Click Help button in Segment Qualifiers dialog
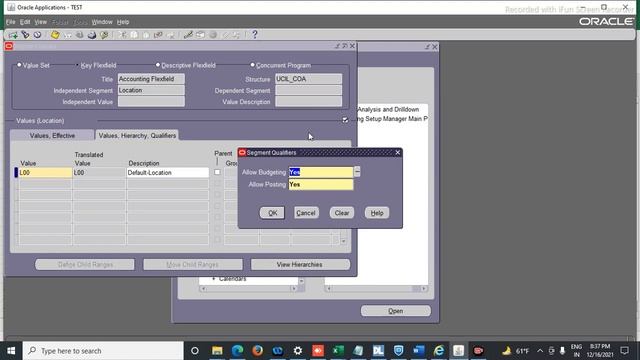 pyautogui.click(x=377, y=213)
